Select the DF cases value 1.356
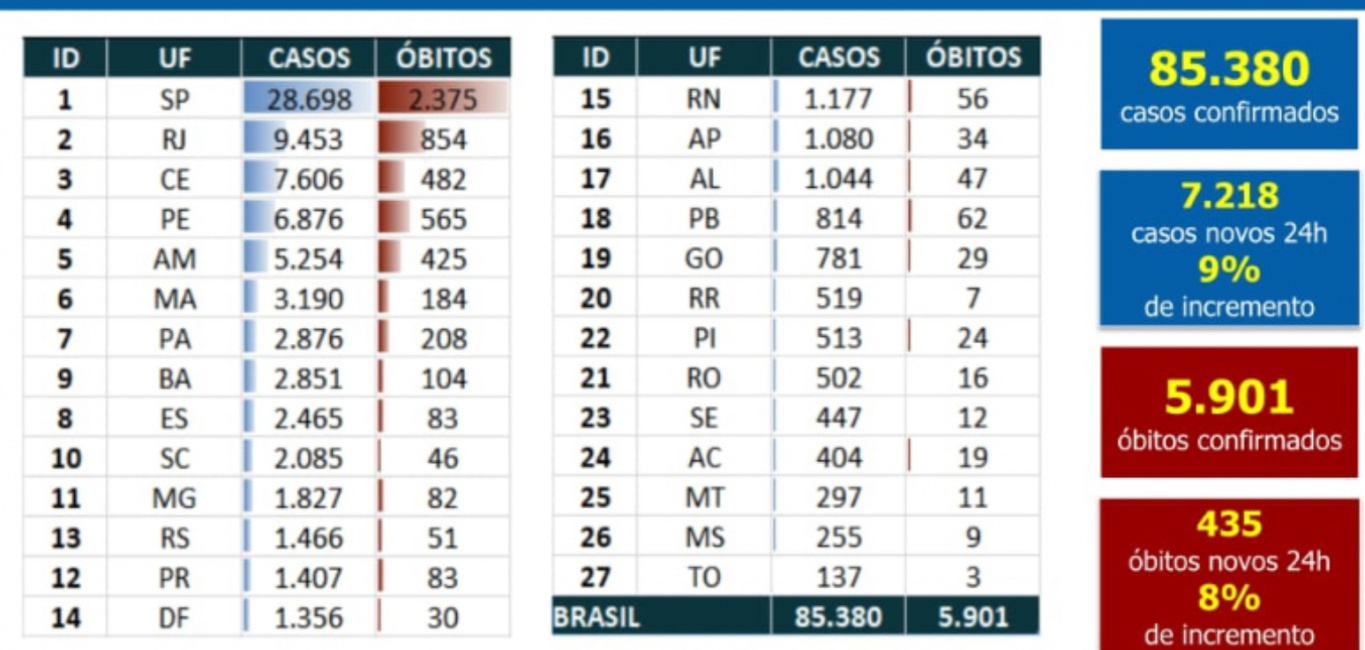This screenshot has width=1365, height=650. [x=309, y=618]
